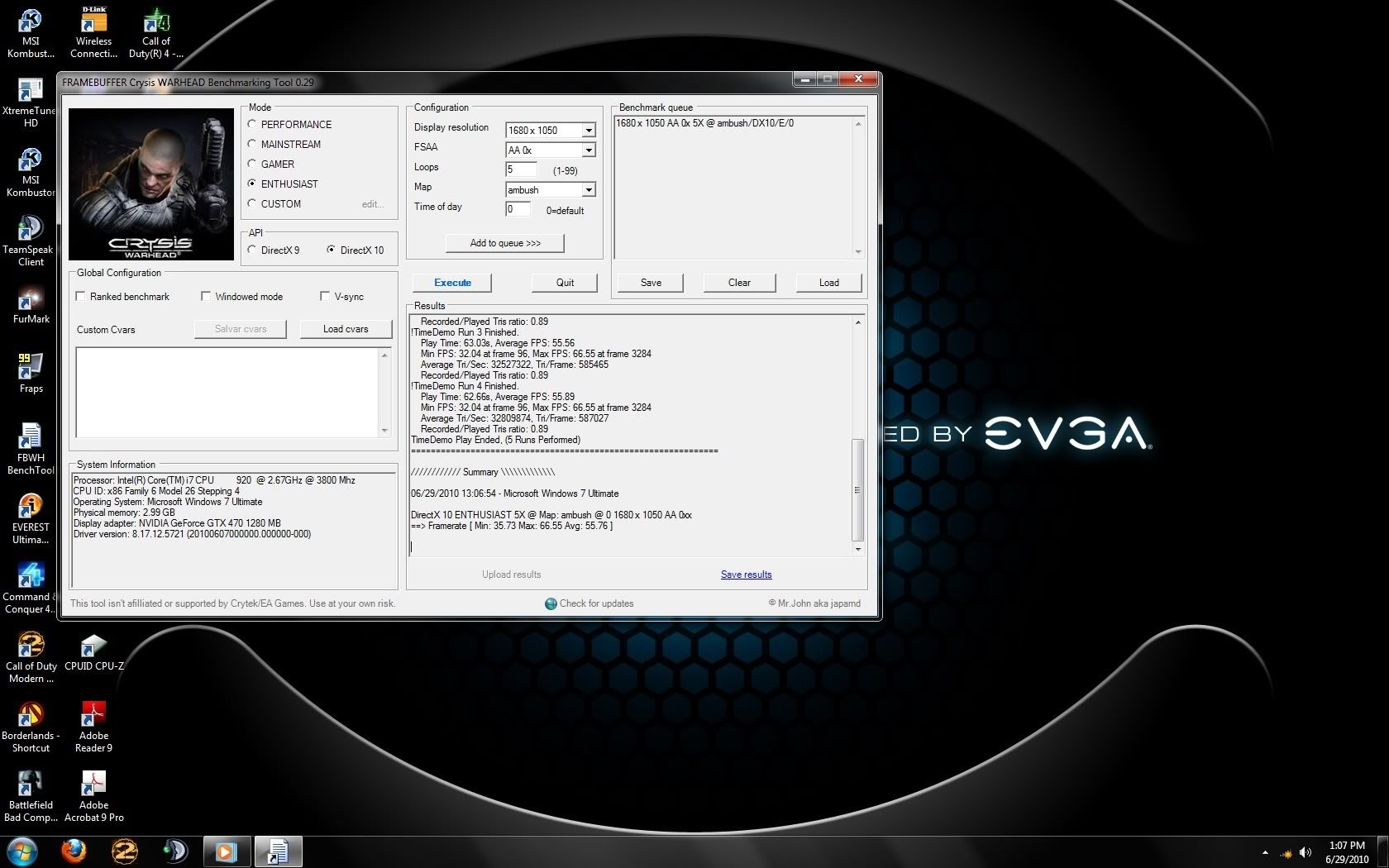Screen dimensions: 1389x868
Task: Enable the Windowed mode checkbox
Action: [x=206, y=296]
